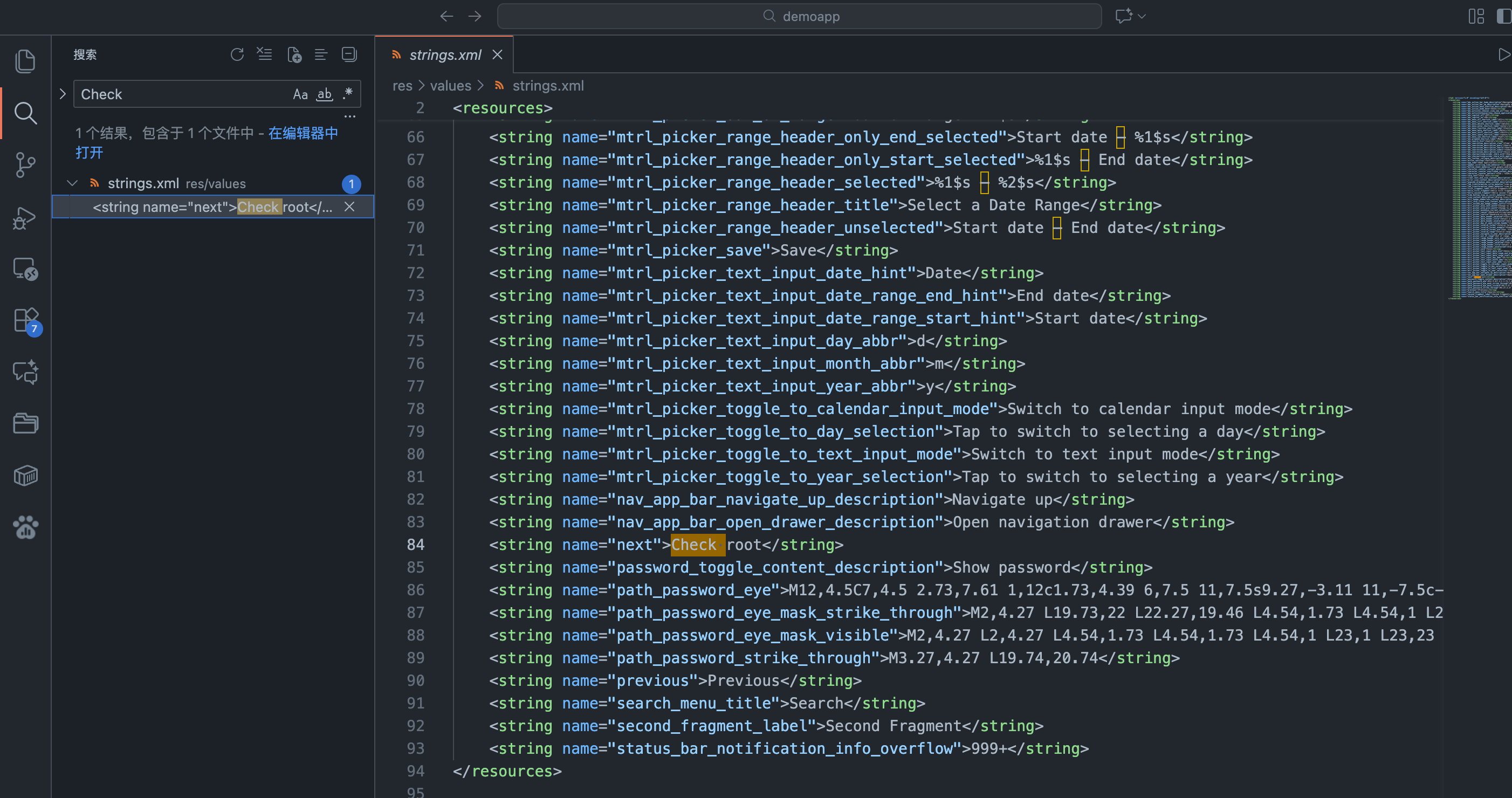Open Remote Explorer monitor icon
The height and width of the screenshot is (798, 1512).
pyautogui.click(x=25, y=269)
